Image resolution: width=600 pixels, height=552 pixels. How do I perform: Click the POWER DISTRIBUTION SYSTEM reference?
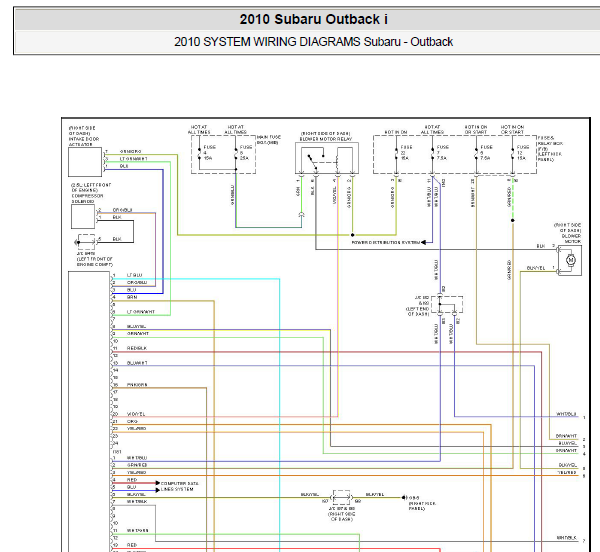386,243
